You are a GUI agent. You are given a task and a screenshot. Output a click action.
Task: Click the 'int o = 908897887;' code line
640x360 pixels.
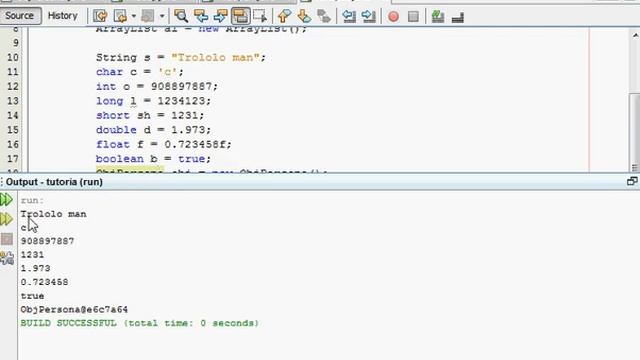click(157, 87)
